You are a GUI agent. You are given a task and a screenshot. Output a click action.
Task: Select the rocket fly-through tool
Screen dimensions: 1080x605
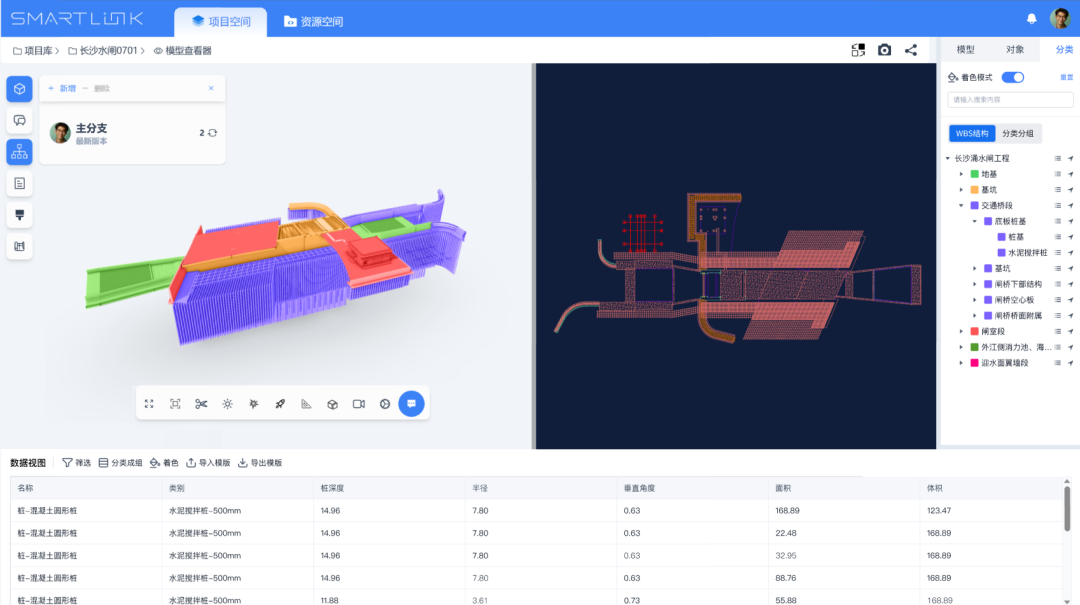coord(280,404)
